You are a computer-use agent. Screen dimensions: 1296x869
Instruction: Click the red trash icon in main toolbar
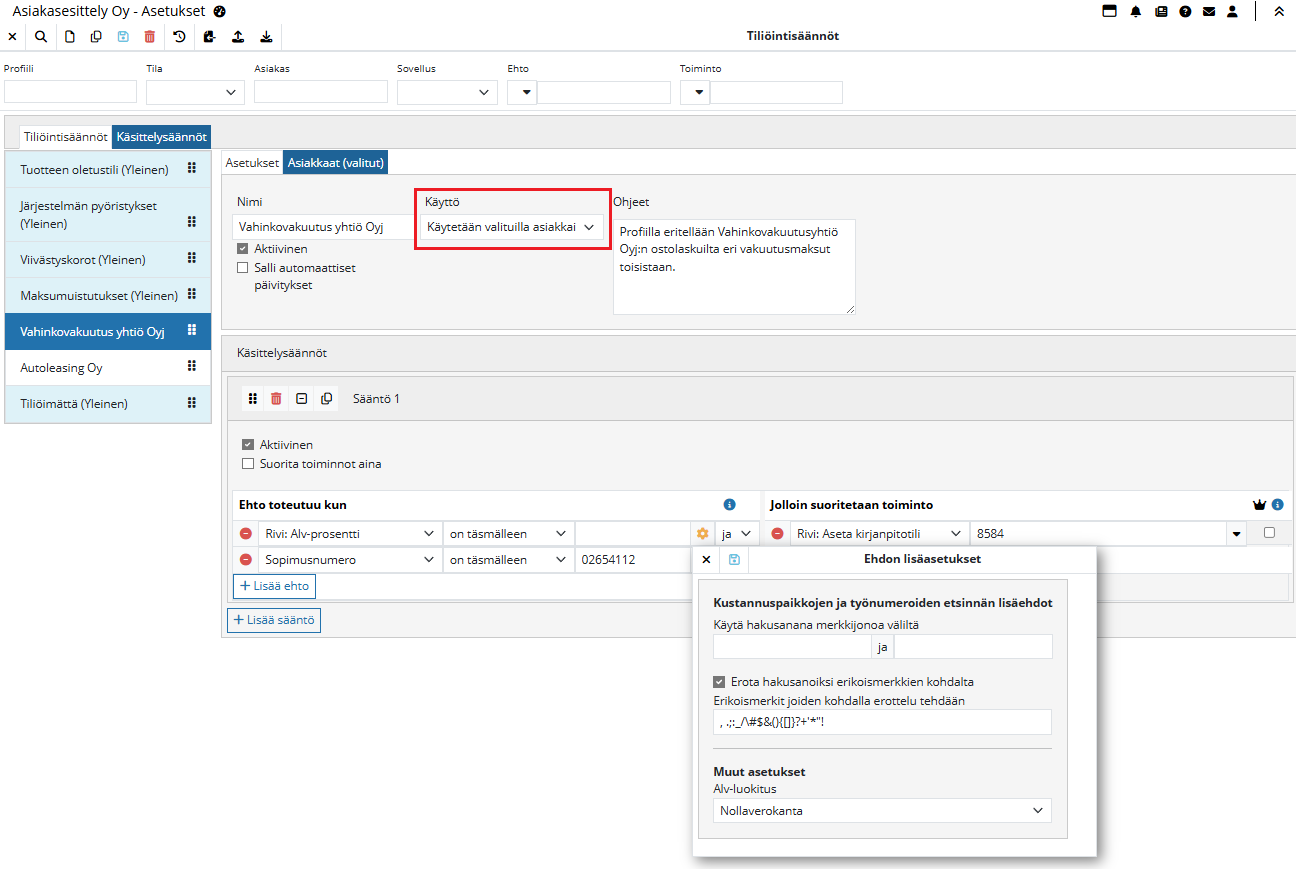(x=150, y=37)
